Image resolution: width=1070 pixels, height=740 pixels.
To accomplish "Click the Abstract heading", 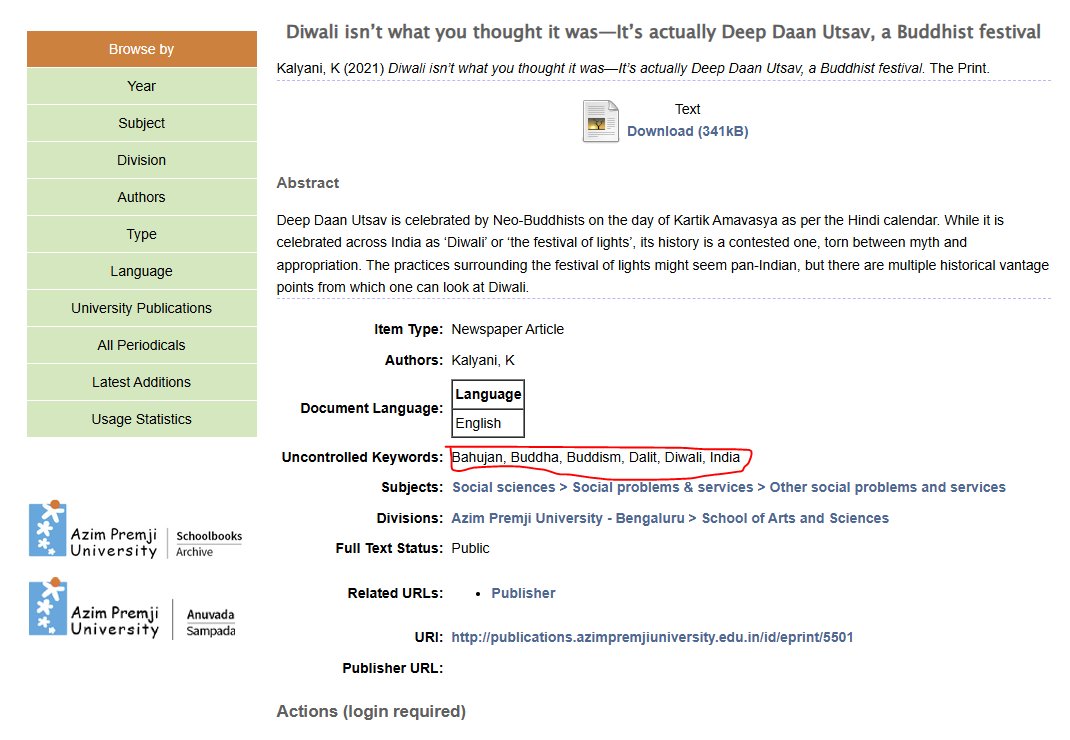I will click(308, 183).
